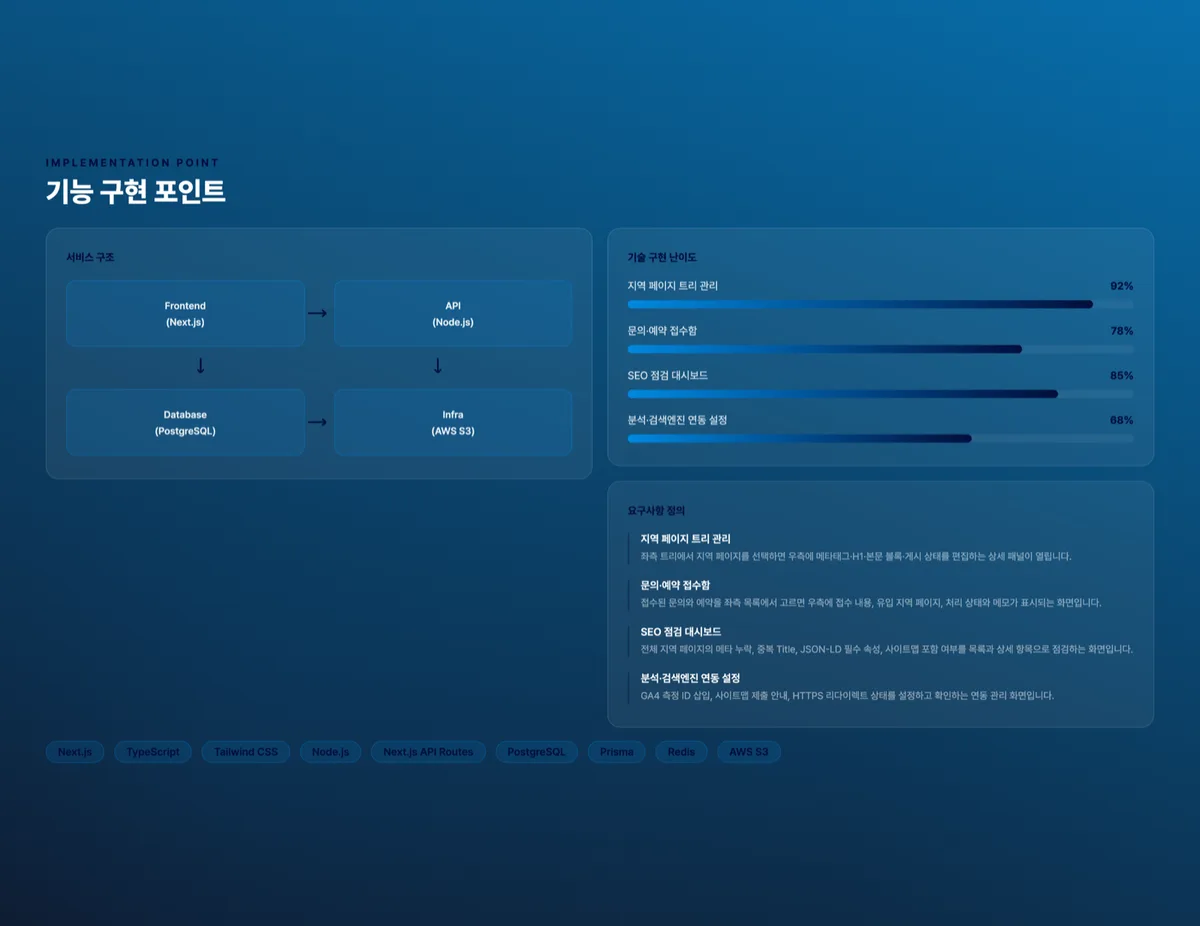Select the Node.js tag
Screen dimensions: 1200x926
pyautogui.click(x=330, y=752)
